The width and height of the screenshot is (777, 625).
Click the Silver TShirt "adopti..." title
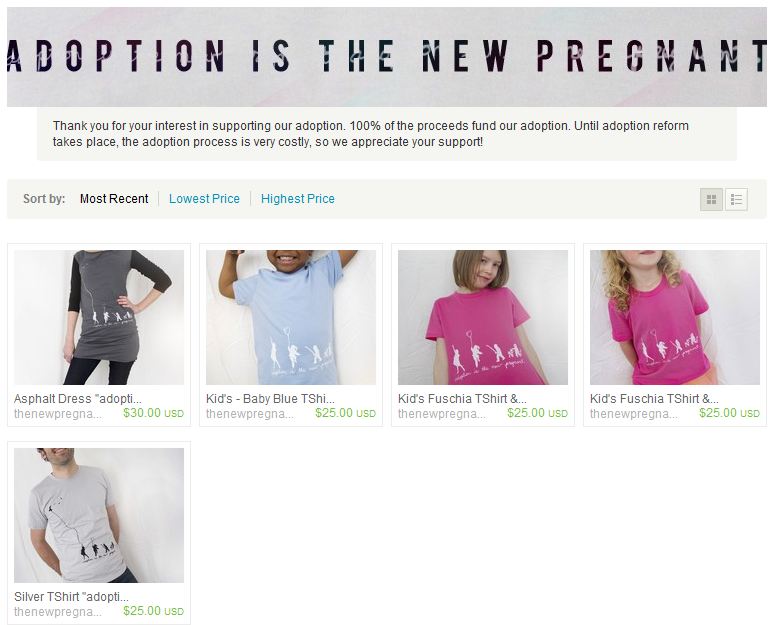pos(71,597)
